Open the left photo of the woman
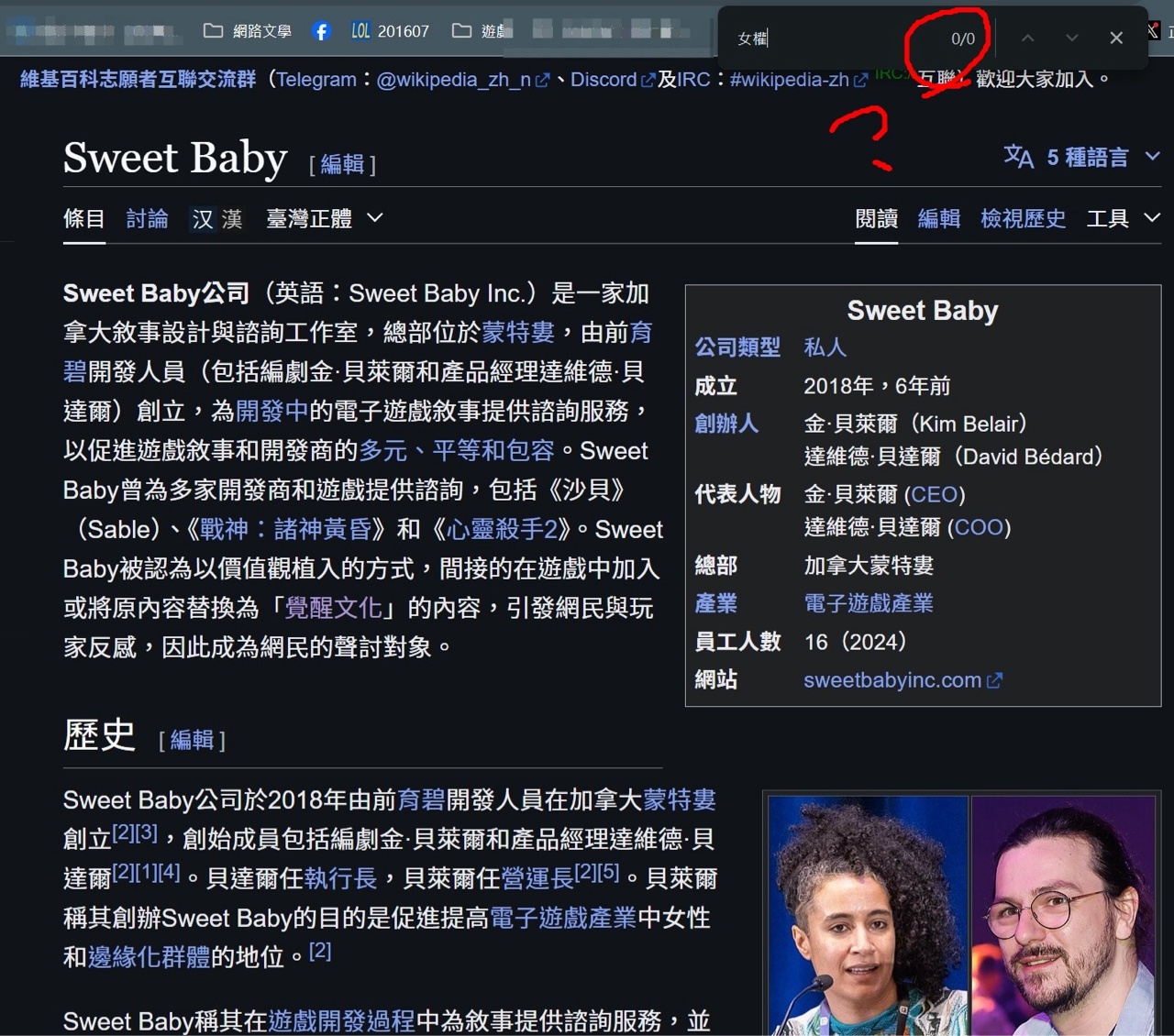Image resolution: width=1174 pixels, height=1036 pixels. tap(868, 915)
